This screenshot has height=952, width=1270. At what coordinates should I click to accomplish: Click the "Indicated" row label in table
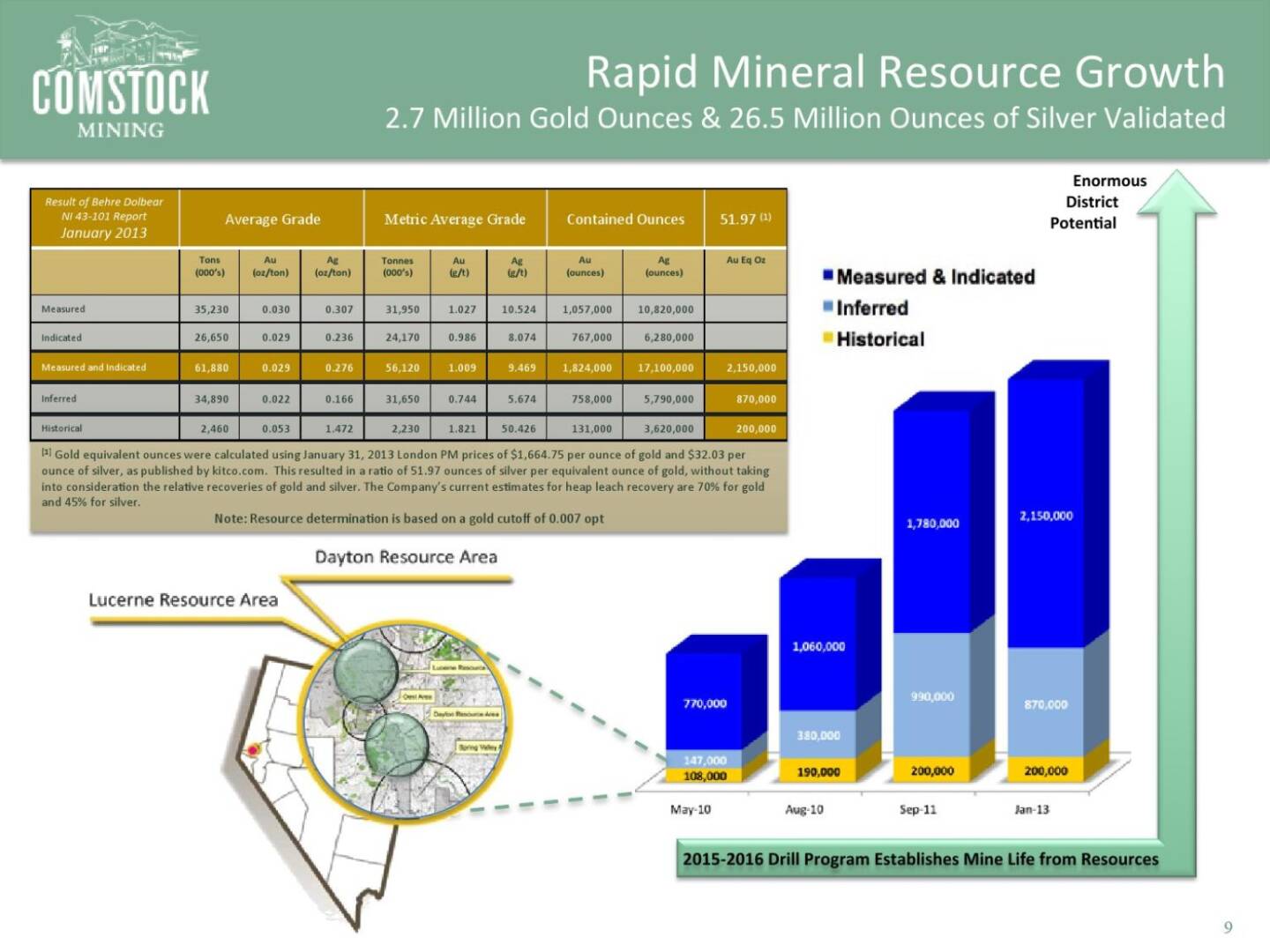coord(62,338)
